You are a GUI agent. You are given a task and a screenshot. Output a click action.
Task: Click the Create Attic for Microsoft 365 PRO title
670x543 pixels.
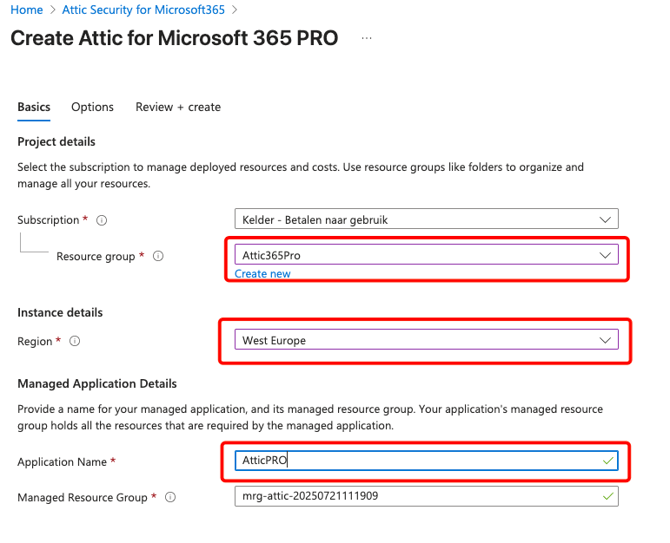174,39
